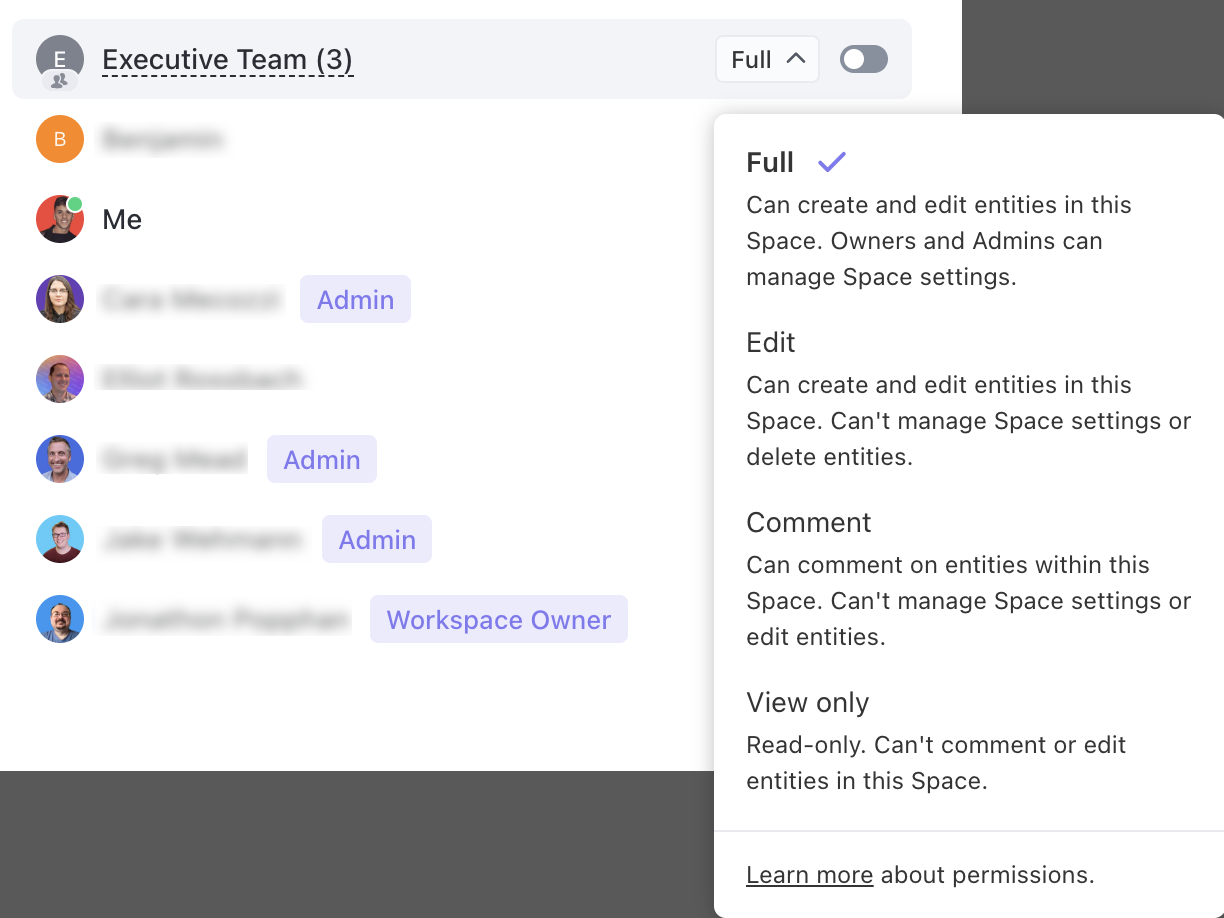Click Jake Wehmann's Admin role label
The height and width of the screenshot is (918, 1224).
tap(376, 539)
